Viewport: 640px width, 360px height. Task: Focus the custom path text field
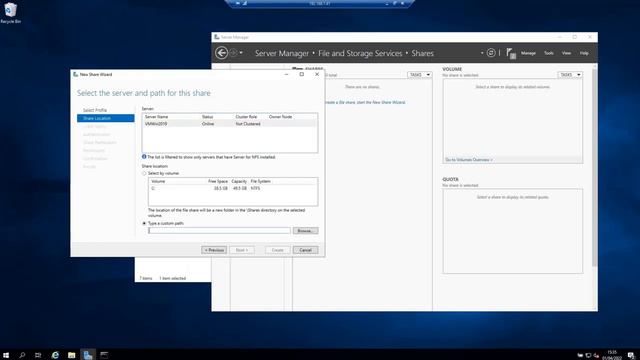pos(220,231)
